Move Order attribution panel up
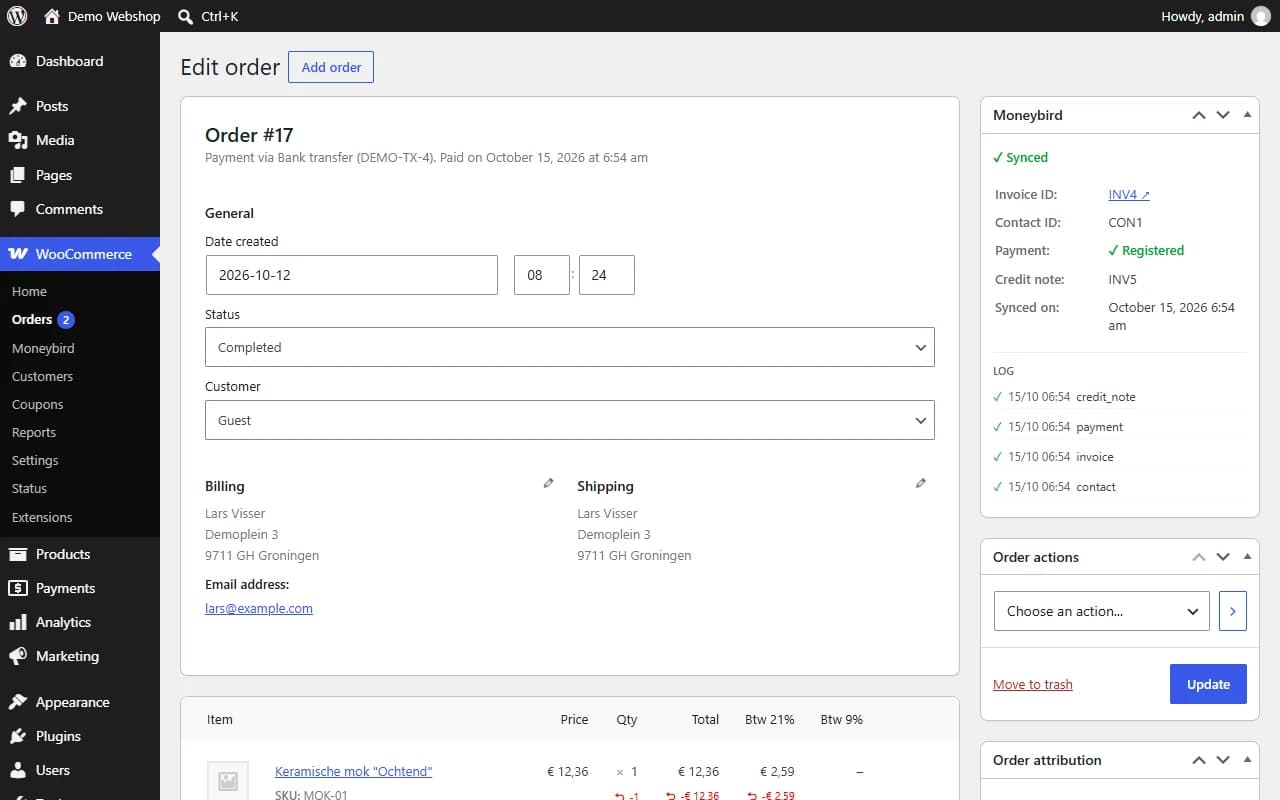 pos(1199,760)
